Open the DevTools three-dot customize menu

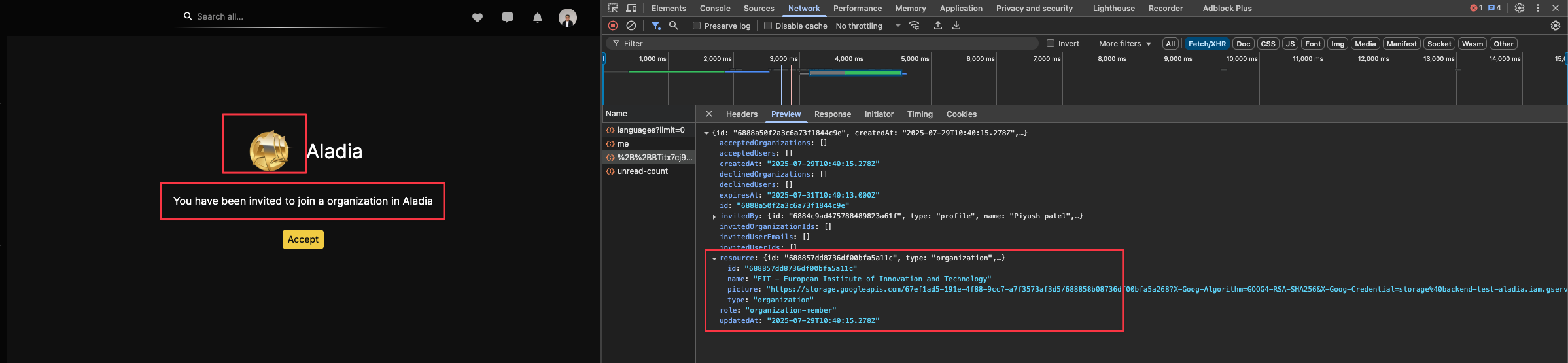tap(1538, 8)
